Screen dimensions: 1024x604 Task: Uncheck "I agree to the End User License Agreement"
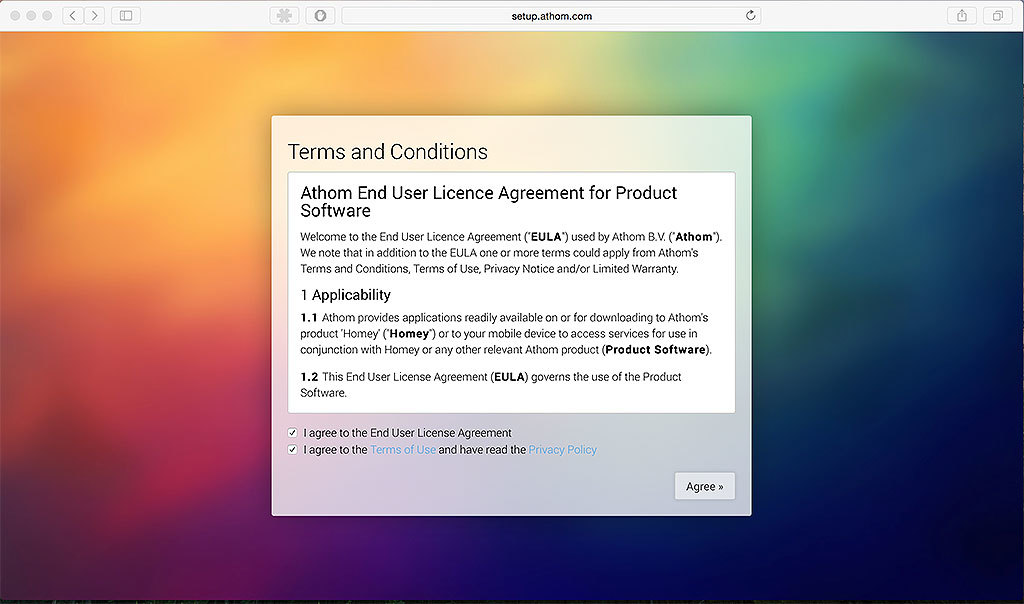293,432
